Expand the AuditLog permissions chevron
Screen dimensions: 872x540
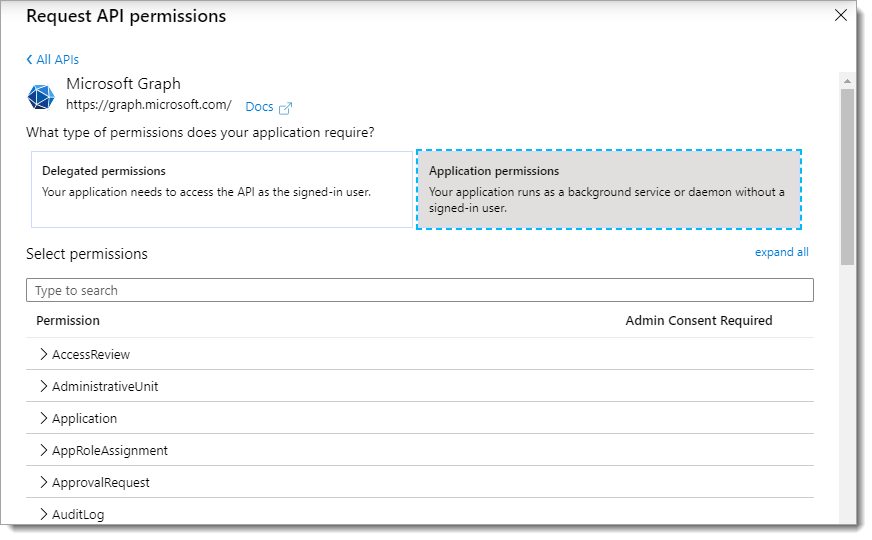click(44, 514)
